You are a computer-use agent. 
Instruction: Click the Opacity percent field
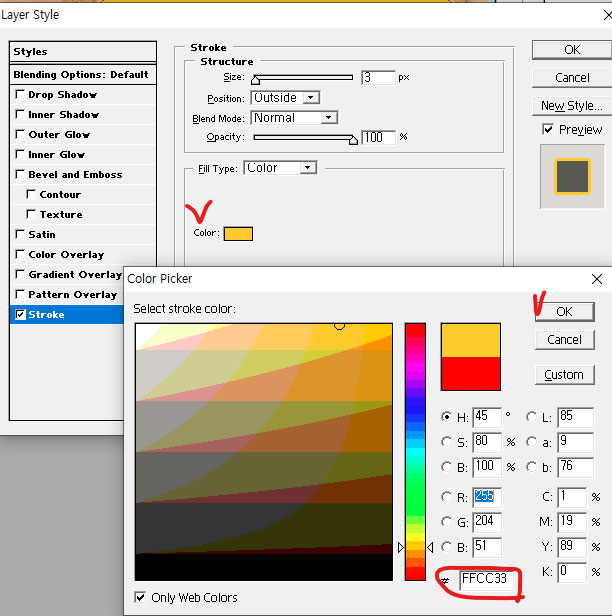(x=378, y=138)
